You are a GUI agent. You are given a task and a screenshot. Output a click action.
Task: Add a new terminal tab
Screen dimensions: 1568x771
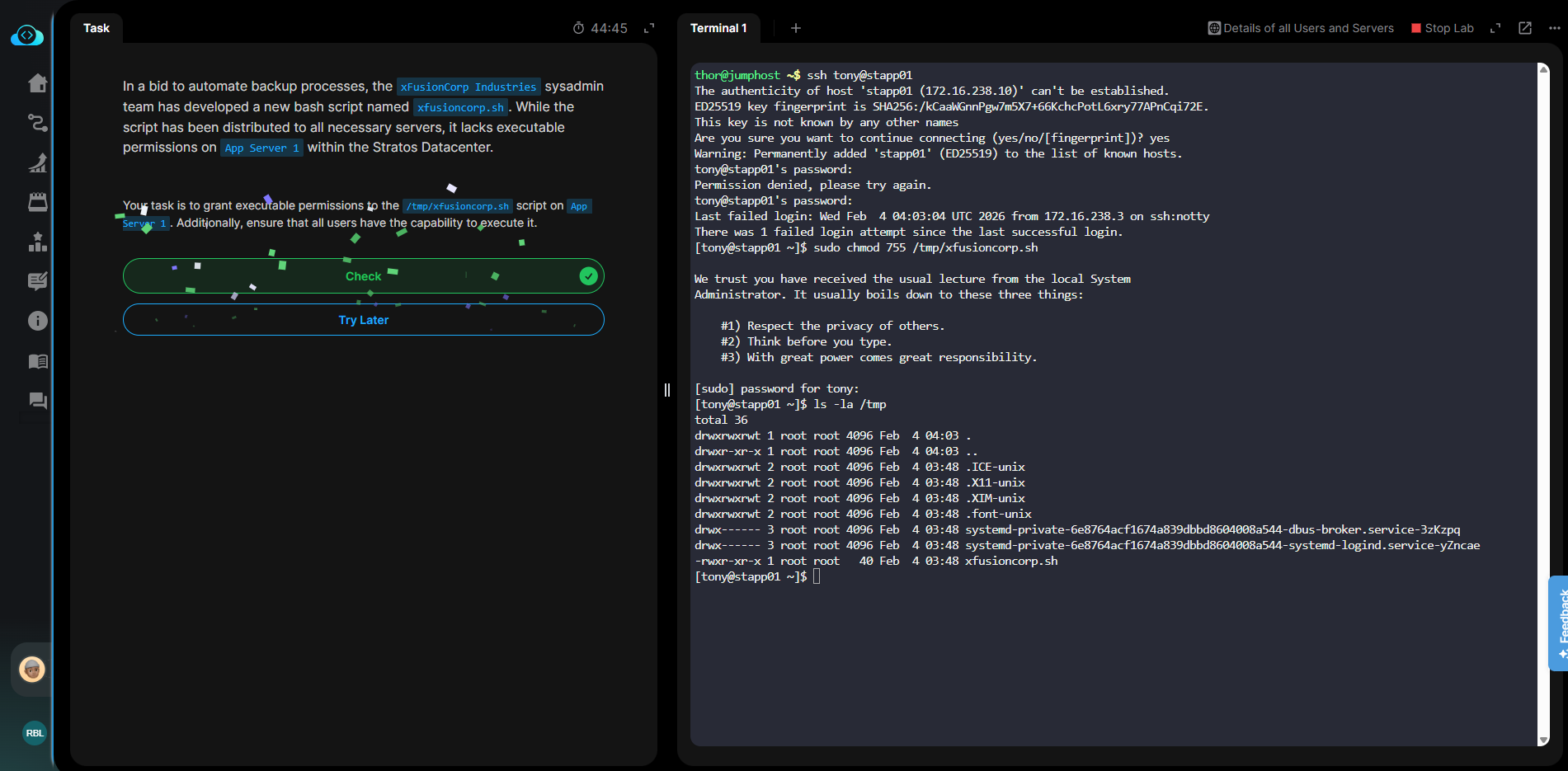pos(795,28)
